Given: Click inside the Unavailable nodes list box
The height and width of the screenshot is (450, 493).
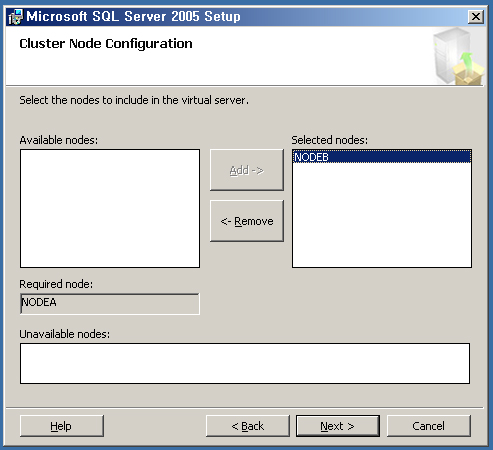Looking at the screenshot, I should (x=245, y=363).
